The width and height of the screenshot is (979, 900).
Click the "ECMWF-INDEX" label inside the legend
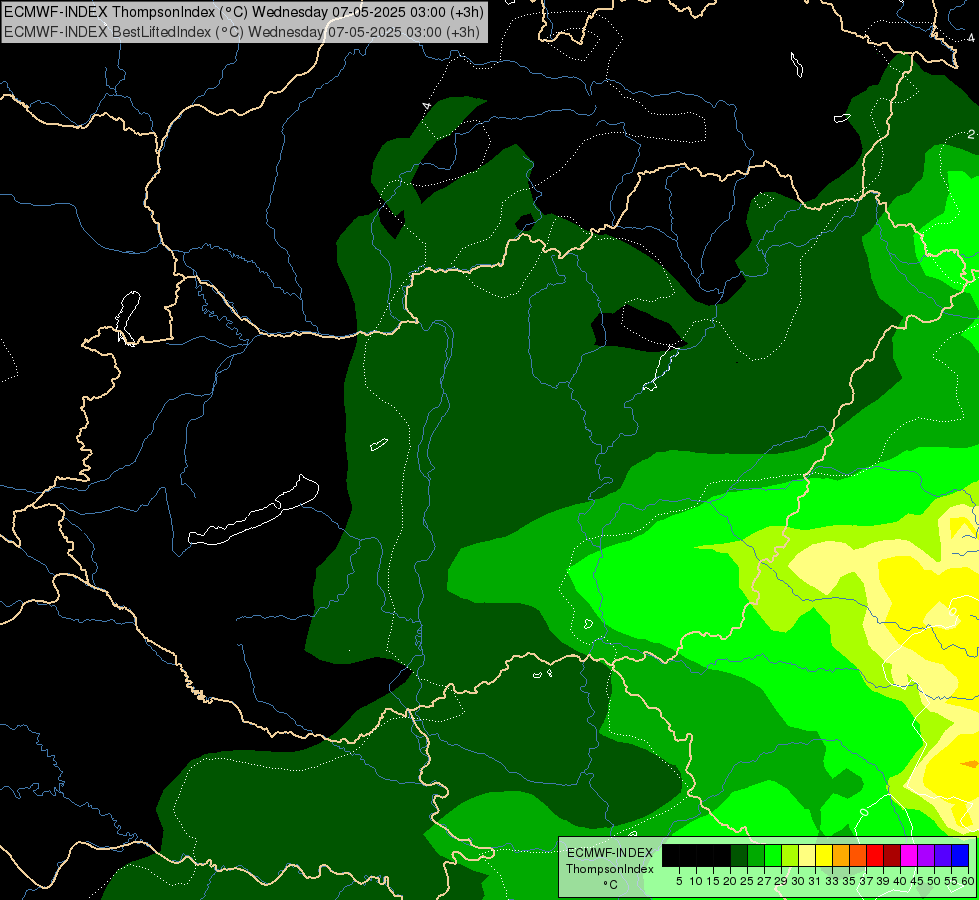(610, 853)
